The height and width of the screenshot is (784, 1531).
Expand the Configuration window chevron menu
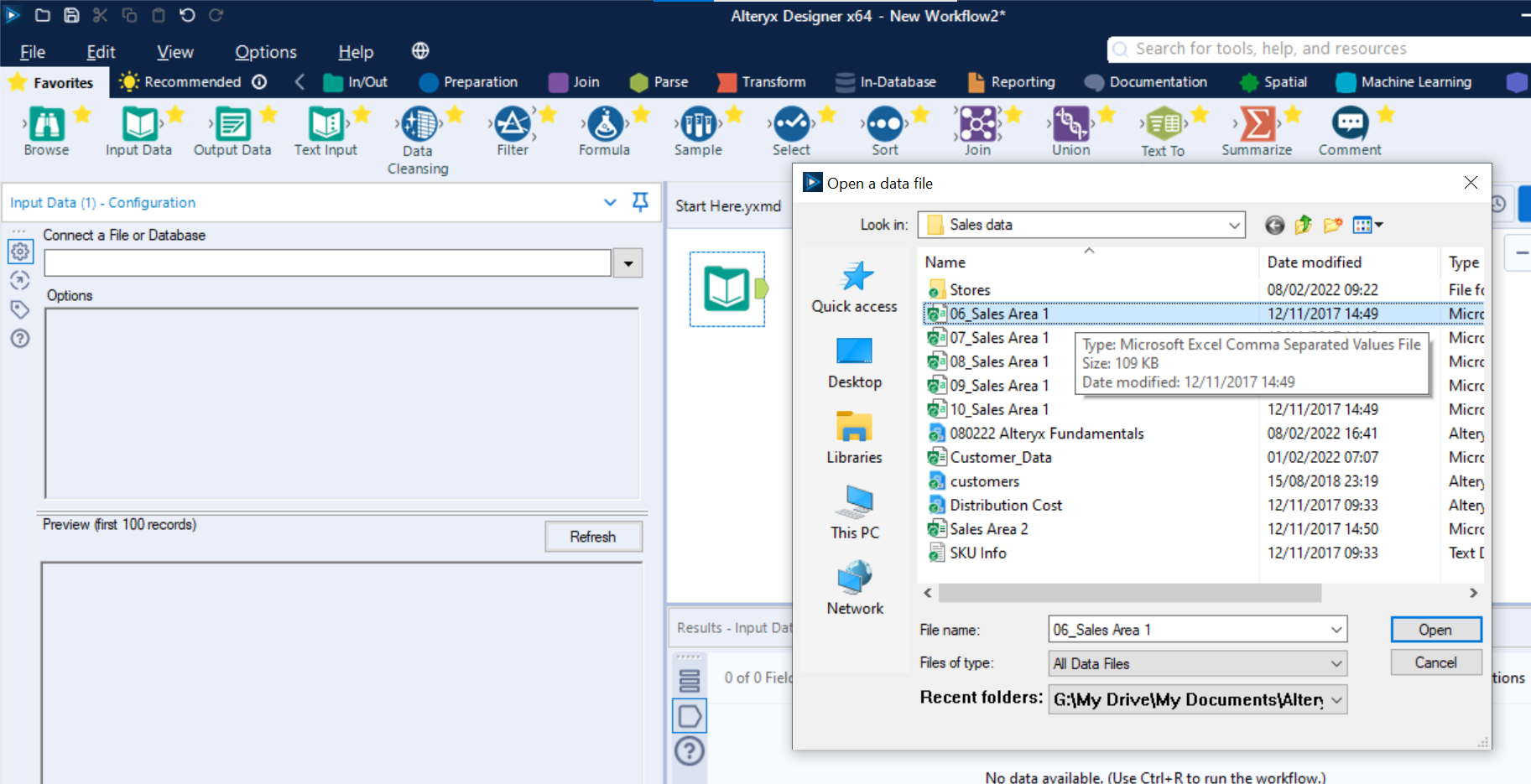pyautogui.click(x=610, y=202)
